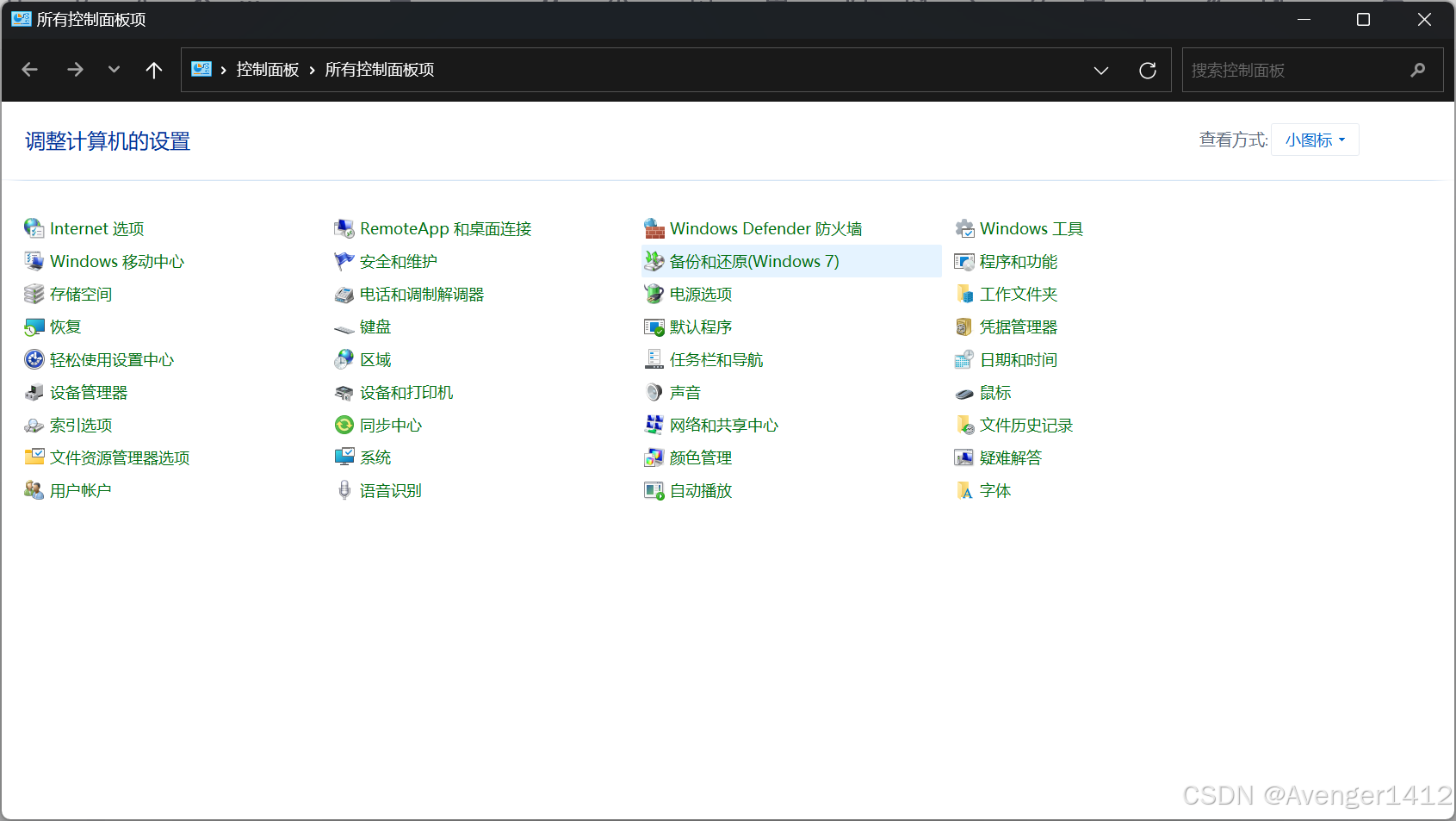
Task: Open the 默认程序 link
Action: tap(701, 327)
